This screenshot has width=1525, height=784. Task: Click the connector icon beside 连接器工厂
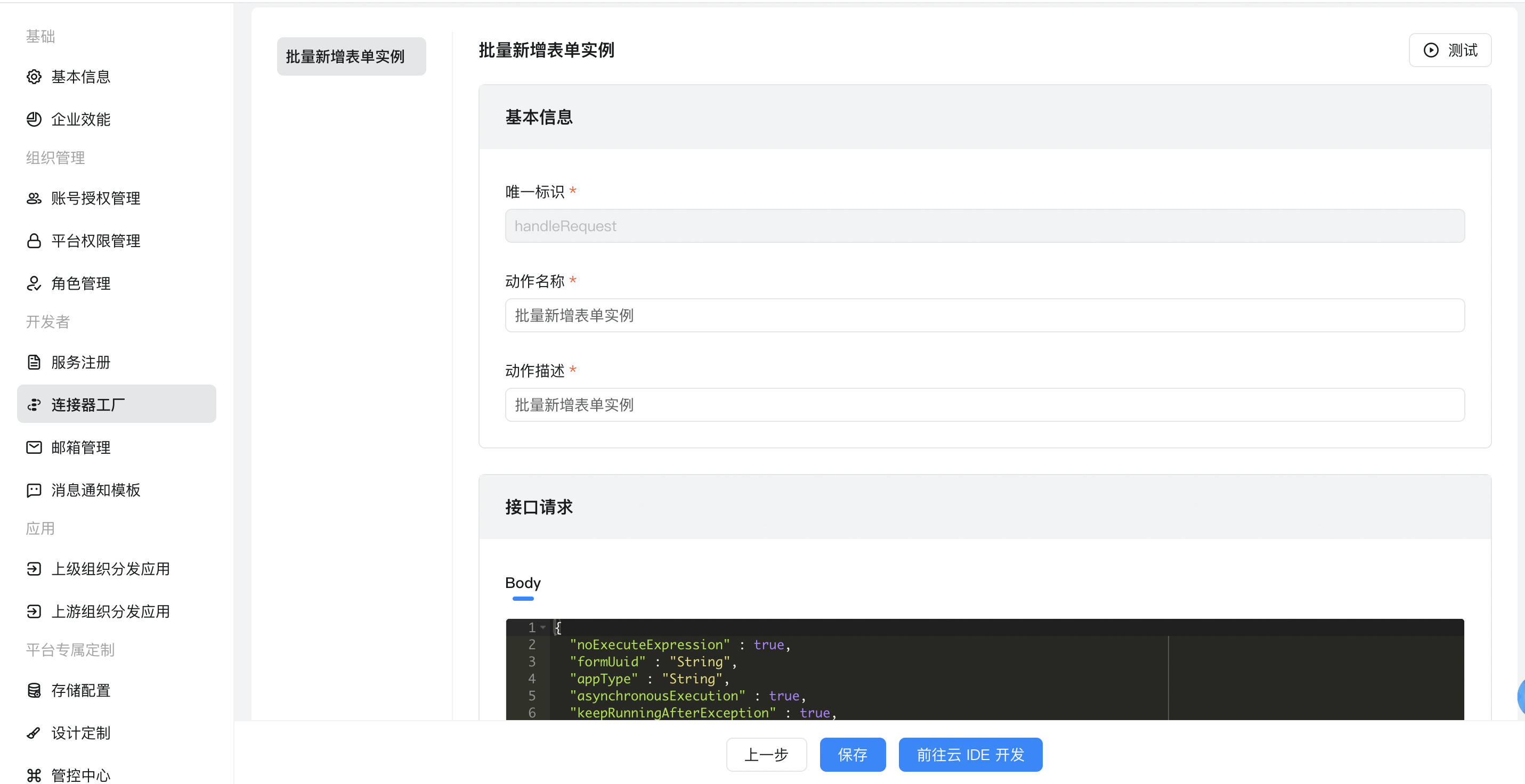point(34,405)
